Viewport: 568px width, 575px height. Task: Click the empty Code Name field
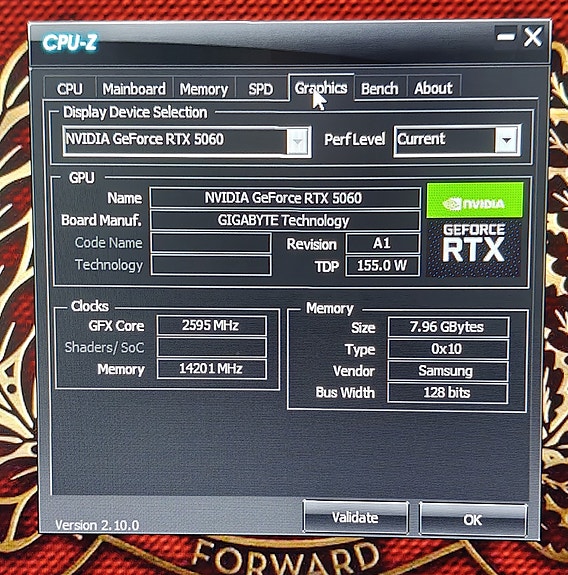click(211, 243)
